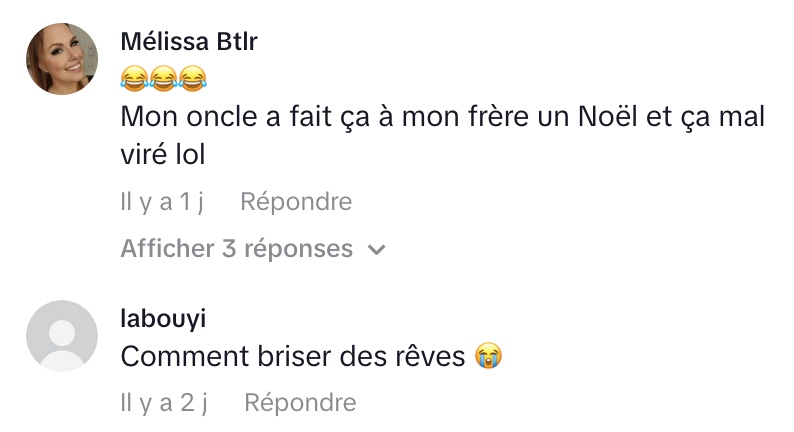Click the word "rêves" in labouyi's comment

(433, 356)
